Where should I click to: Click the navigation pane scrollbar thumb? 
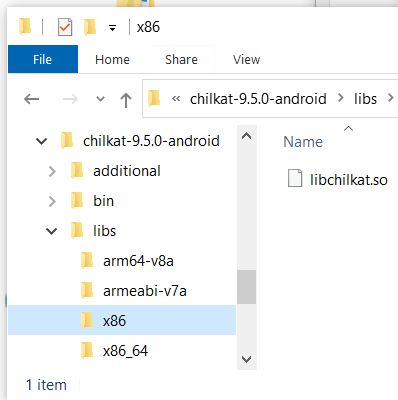pyautogui.click(x=247, y=287)
